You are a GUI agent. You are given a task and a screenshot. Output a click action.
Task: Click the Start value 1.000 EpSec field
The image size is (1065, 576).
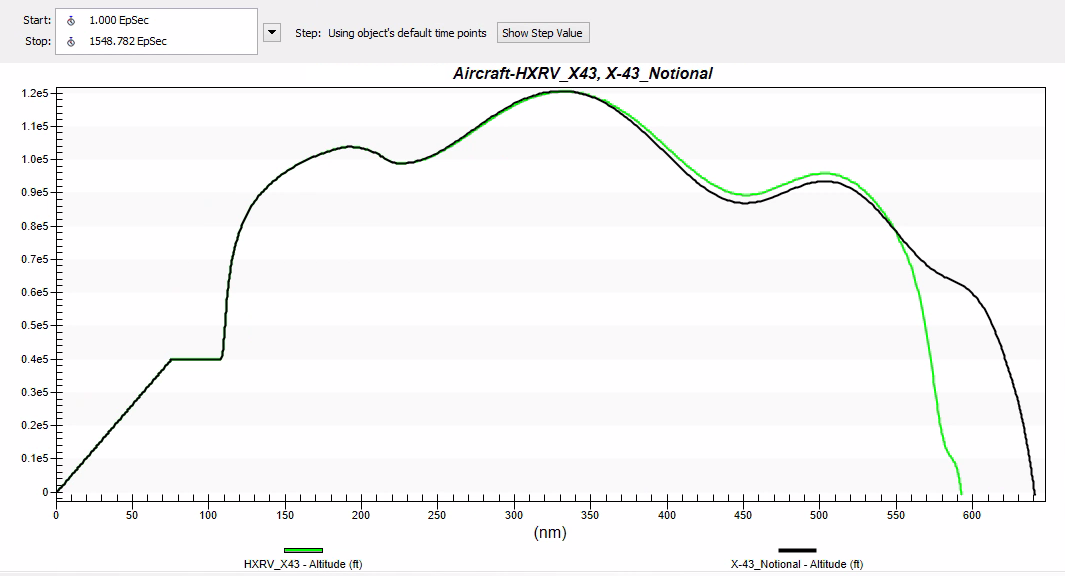coord(119,20)
